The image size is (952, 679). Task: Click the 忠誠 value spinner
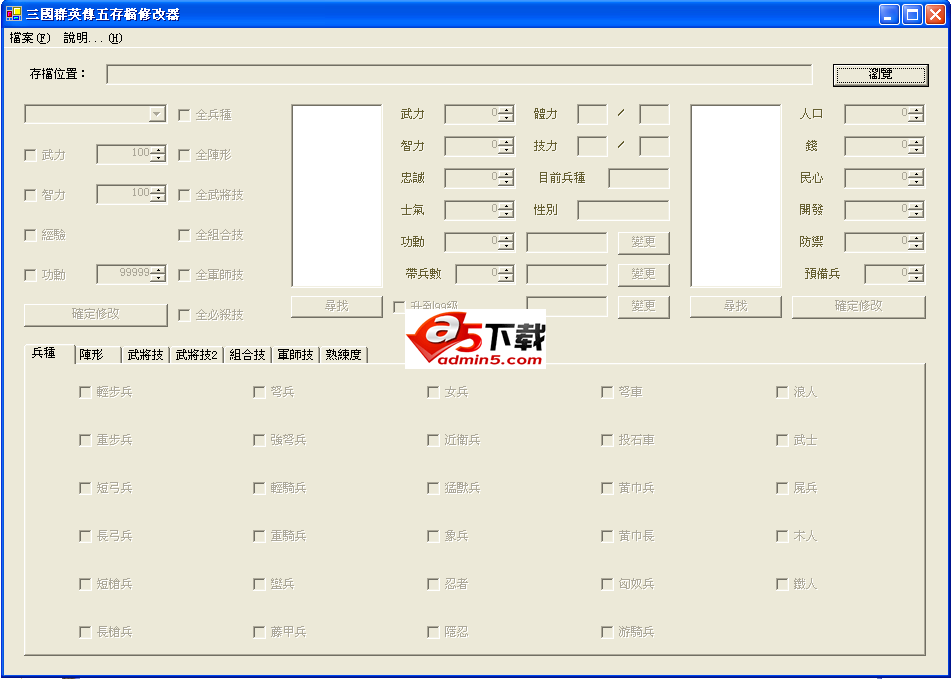point(480,178)
